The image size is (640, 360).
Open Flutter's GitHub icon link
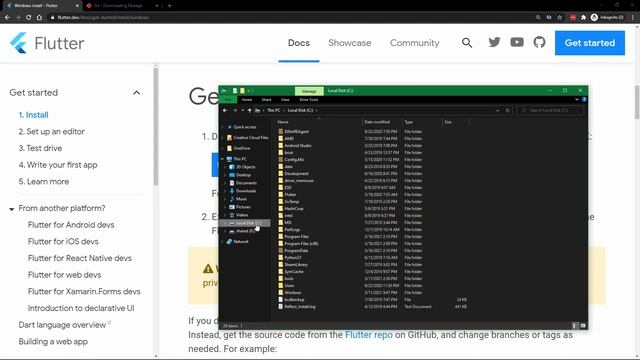[x=539, y=42]
